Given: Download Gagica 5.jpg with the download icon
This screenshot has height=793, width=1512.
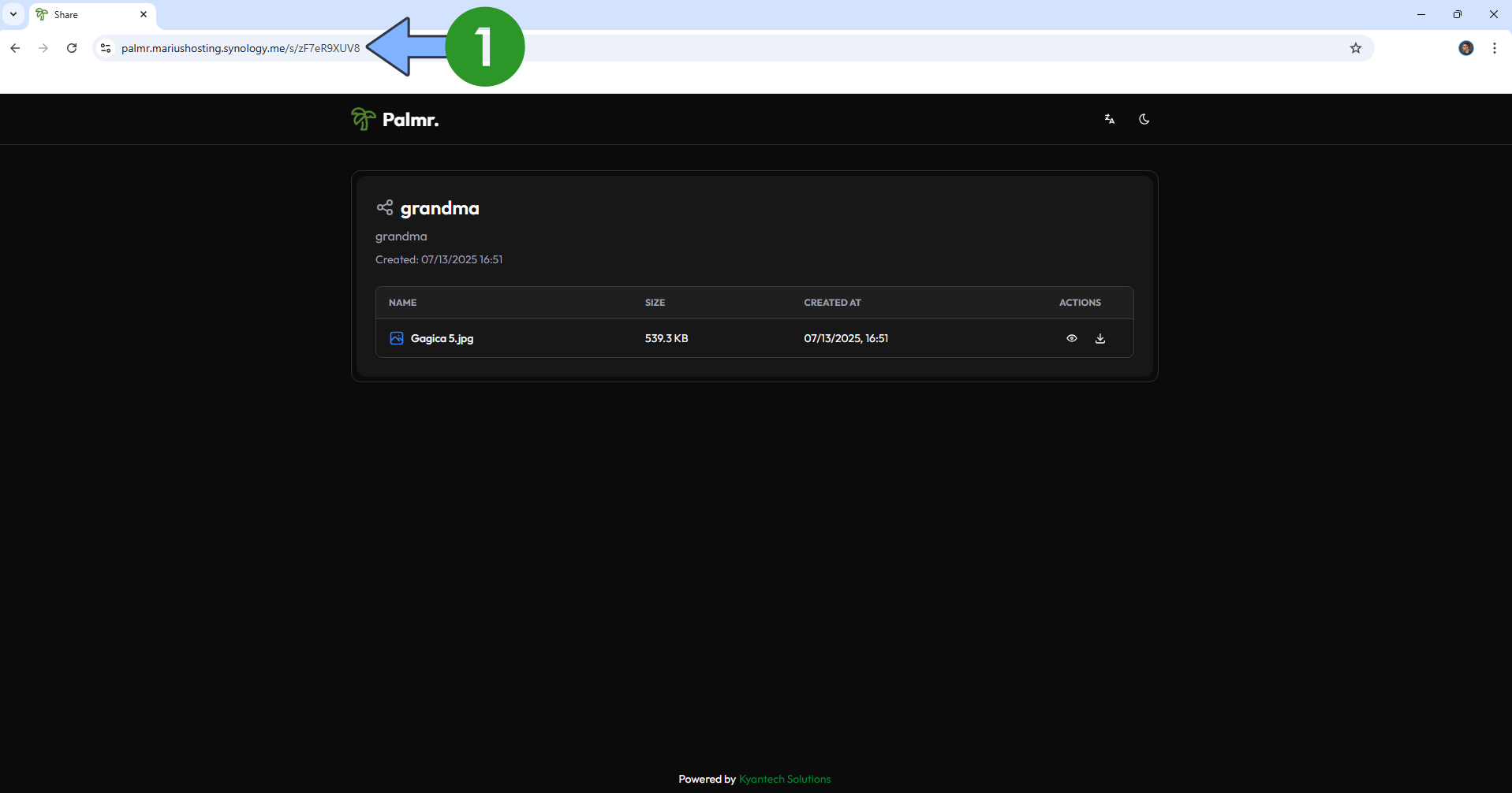Looking at the screenshot, I should (1100, 338).
